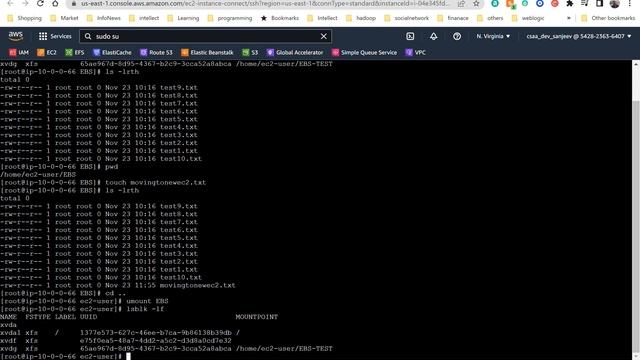Open the IAM service shortcut
Image resolution: width=640 pixels, height=360 pixels.
[19, 52]
